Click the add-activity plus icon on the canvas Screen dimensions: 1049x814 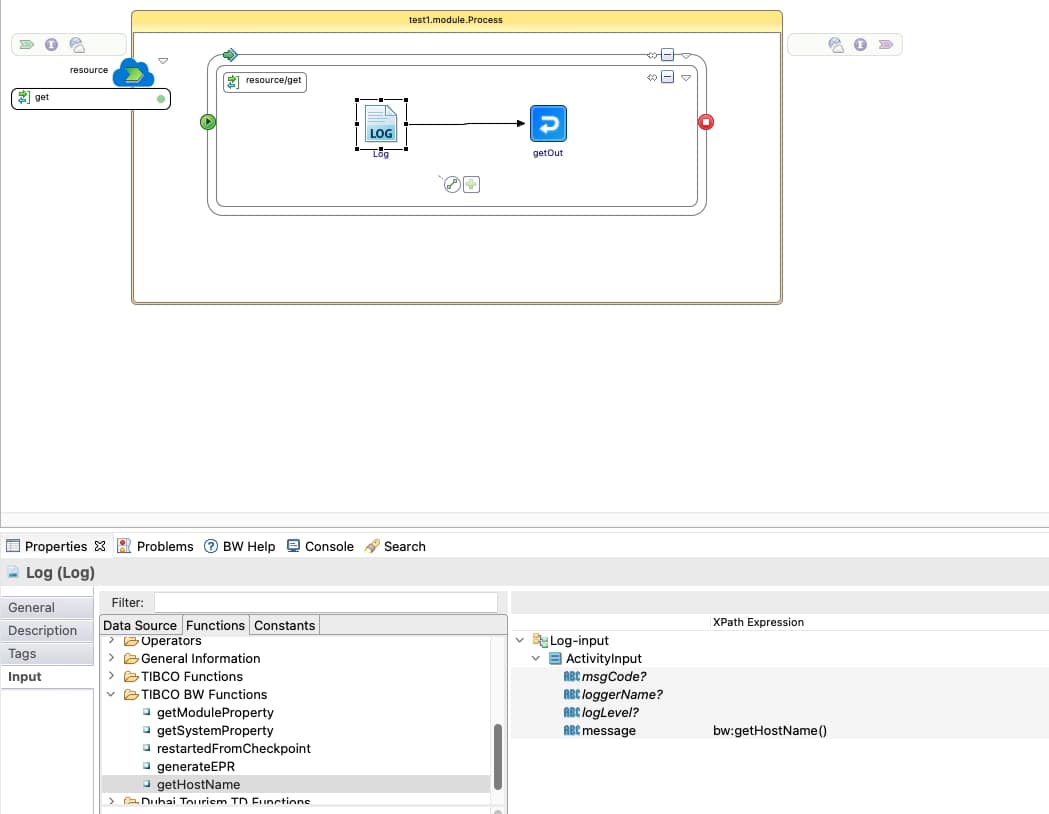(x=471, y=184)
